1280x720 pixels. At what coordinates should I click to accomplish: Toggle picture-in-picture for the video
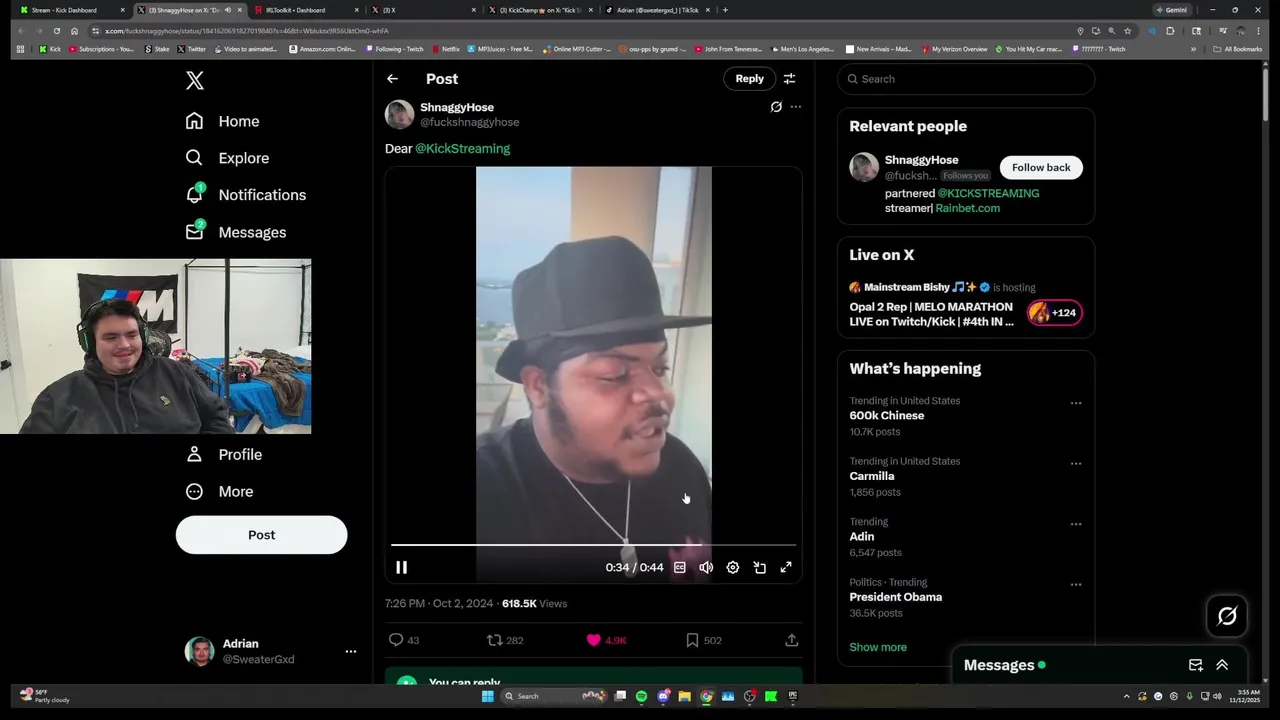760,567
